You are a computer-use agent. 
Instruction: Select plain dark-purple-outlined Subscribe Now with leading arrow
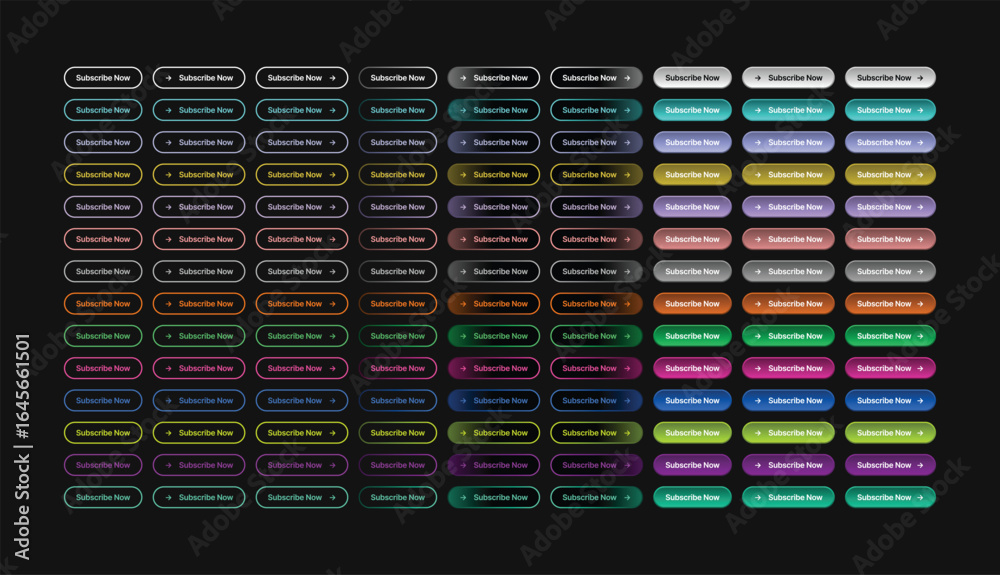pyautogui.click(x=199, y=465)
